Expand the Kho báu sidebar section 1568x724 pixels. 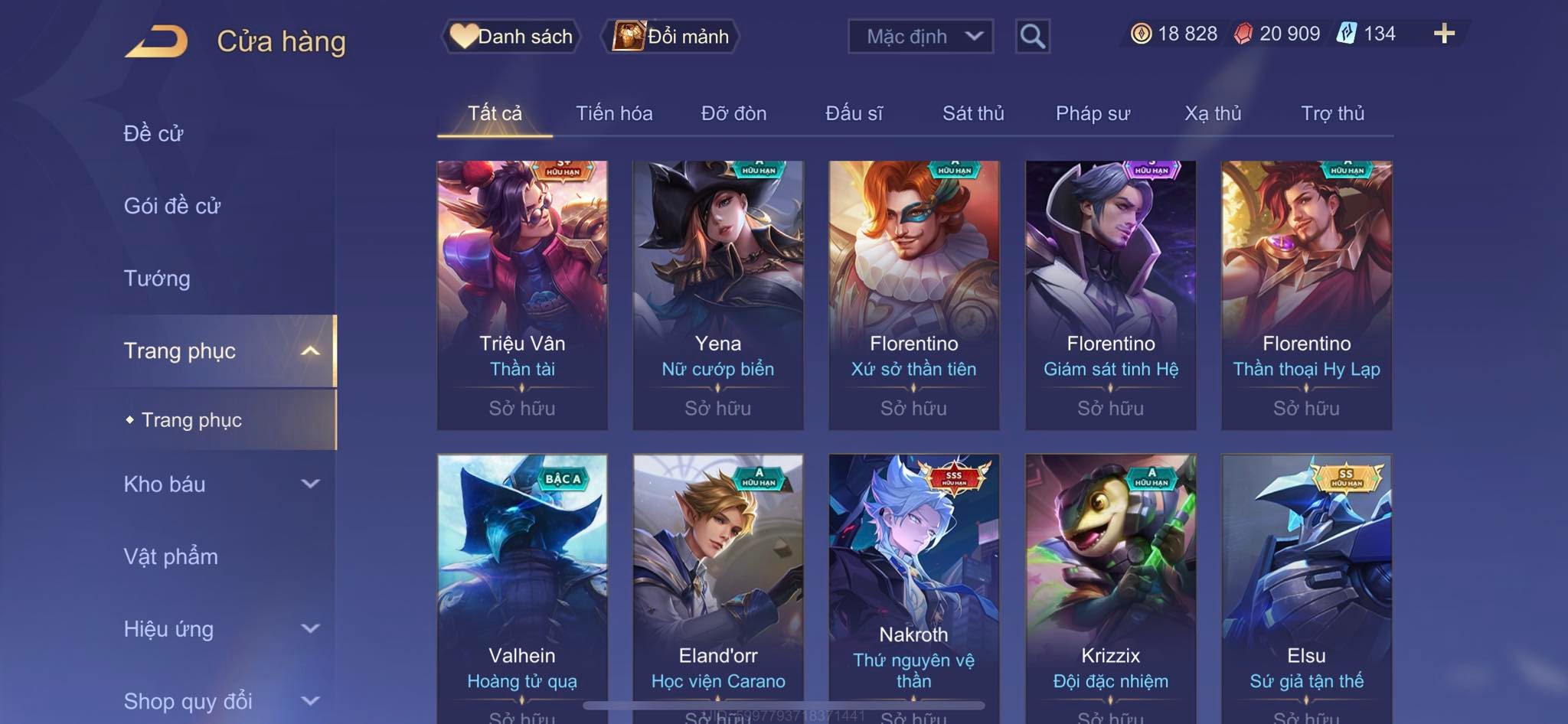coord(310,484)
